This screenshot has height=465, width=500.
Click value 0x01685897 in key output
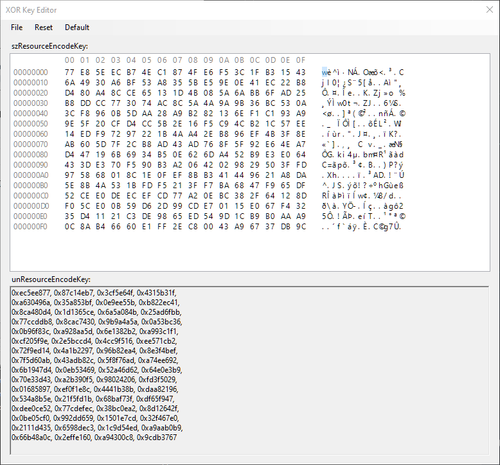[31, 389]
